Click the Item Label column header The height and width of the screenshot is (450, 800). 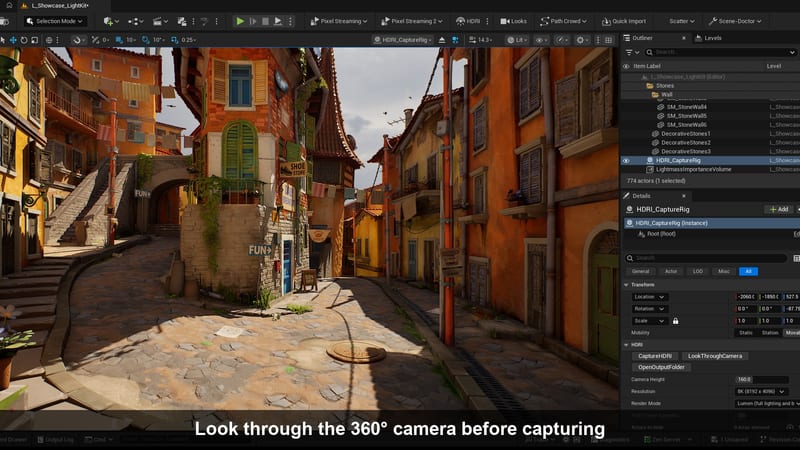tap(647, 66)
